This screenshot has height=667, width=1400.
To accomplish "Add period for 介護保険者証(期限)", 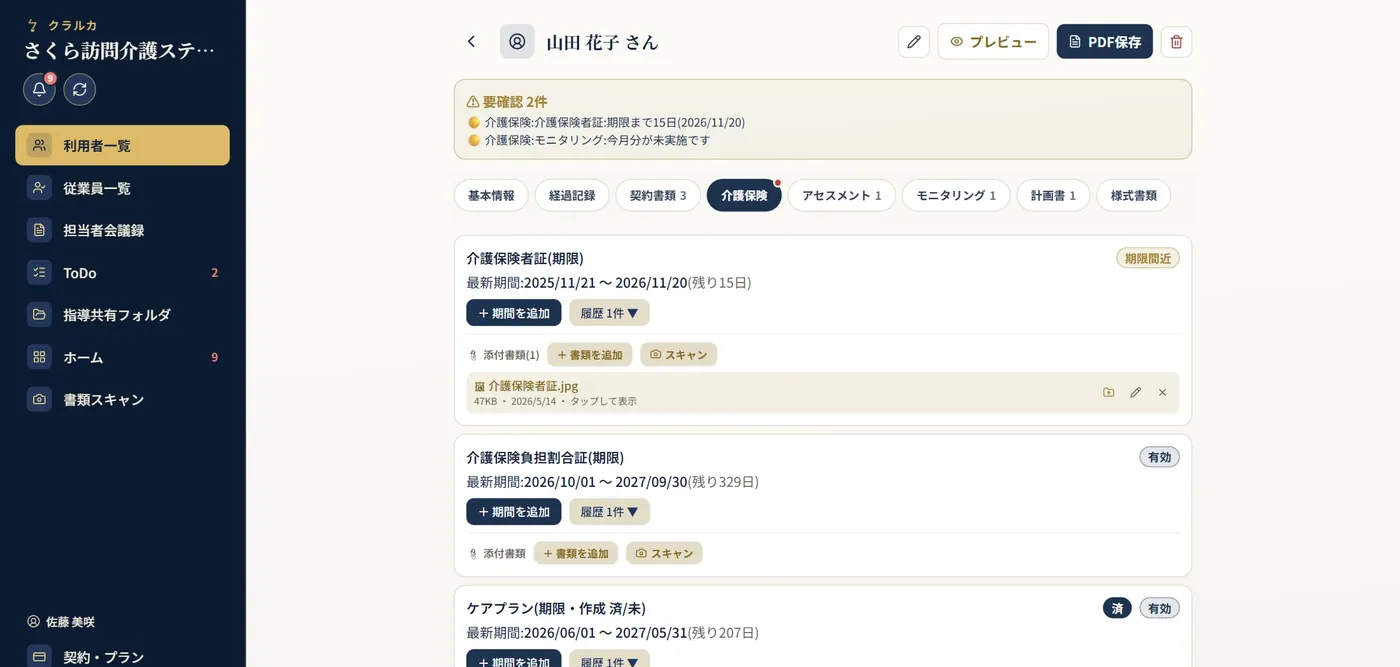I will [x=514, y=313].
